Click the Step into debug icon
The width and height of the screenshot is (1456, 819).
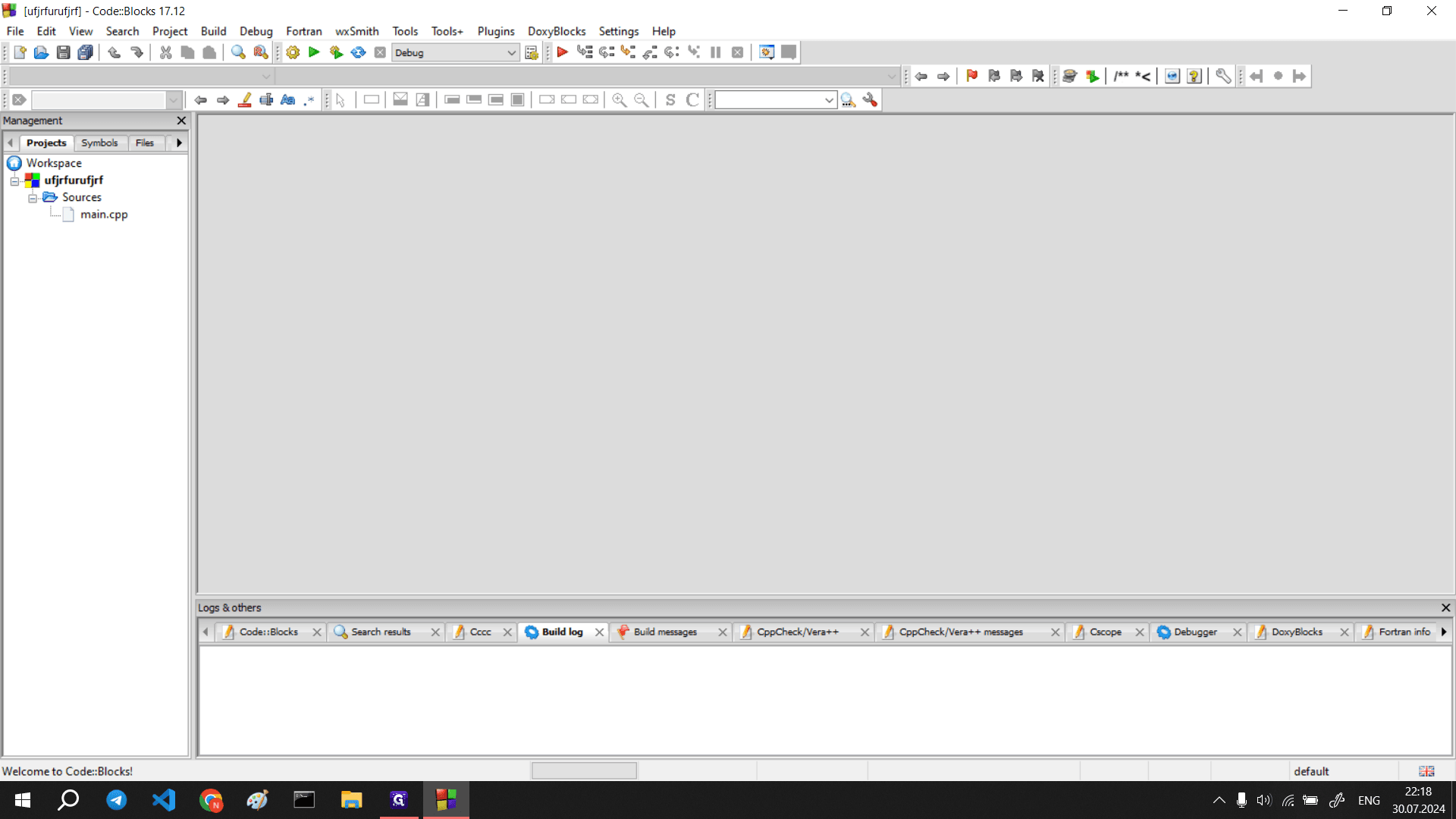coord(628,52)
